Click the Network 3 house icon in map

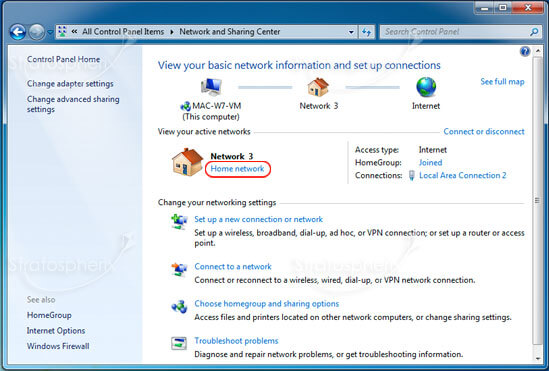pos(318,87)
